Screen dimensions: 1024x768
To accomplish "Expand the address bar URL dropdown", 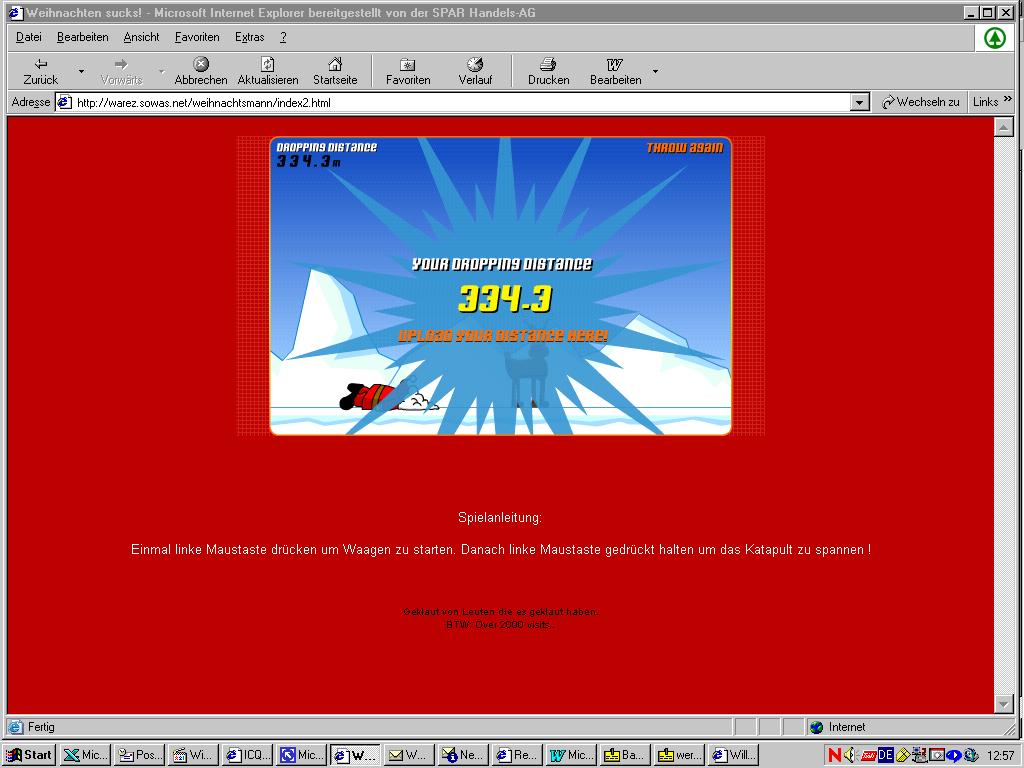I will pyautogui.click(x=860, y=102).
